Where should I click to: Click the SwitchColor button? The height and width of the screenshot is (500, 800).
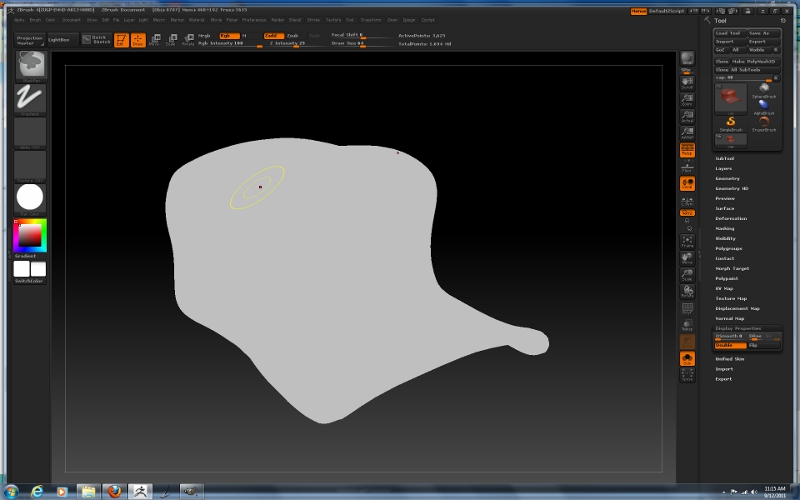(x=30, y=281)
